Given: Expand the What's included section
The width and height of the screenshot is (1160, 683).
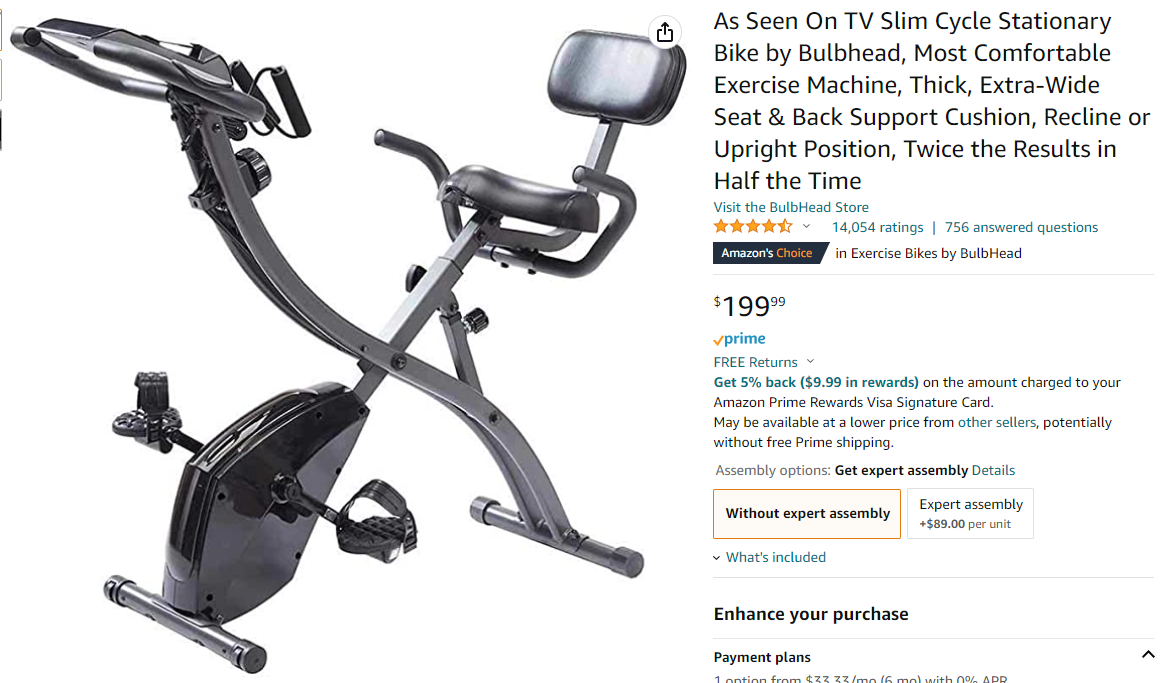Looking at the screenshot, I should pos(769,557).
